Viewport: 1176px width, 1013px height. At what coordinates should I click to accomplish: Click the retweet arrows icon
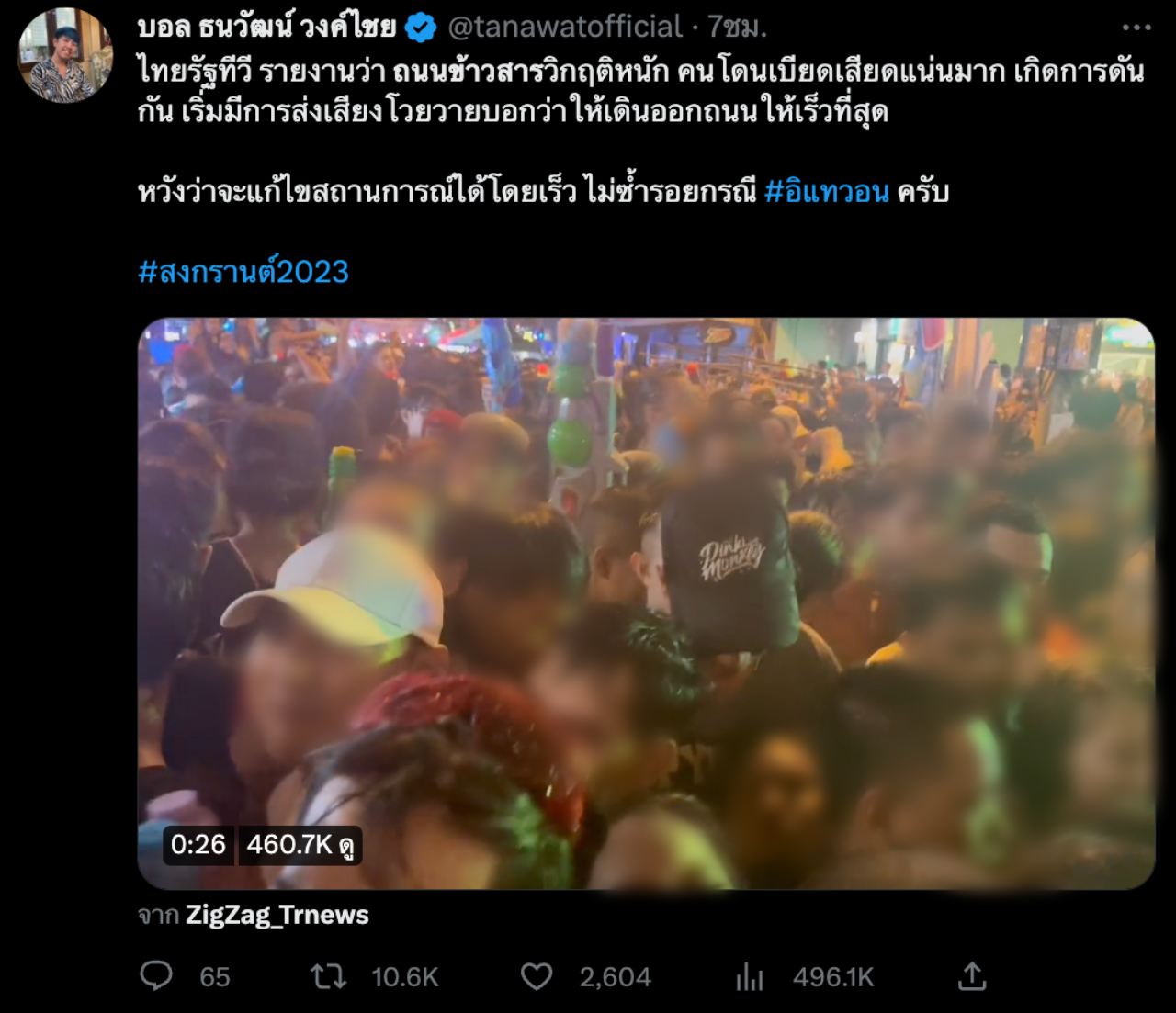tap(328, 976)
